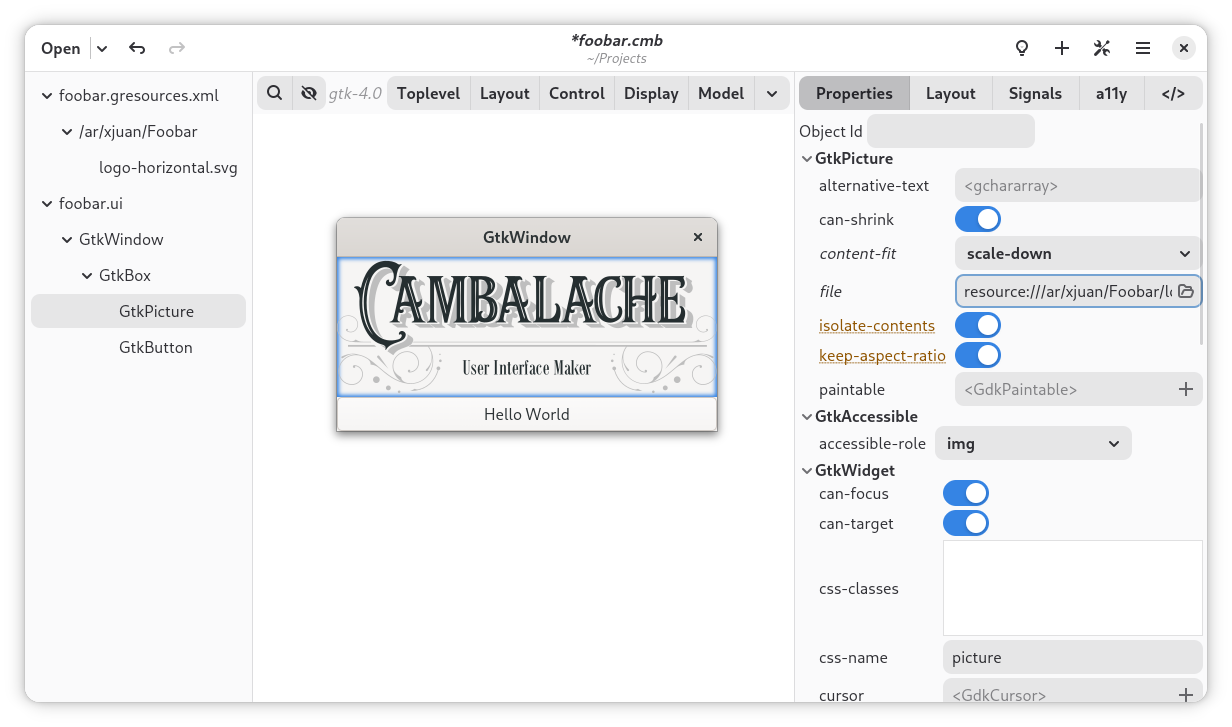Open the accessible-role img dropdown
This screenshot has height=727, width=1232.
1032,444
